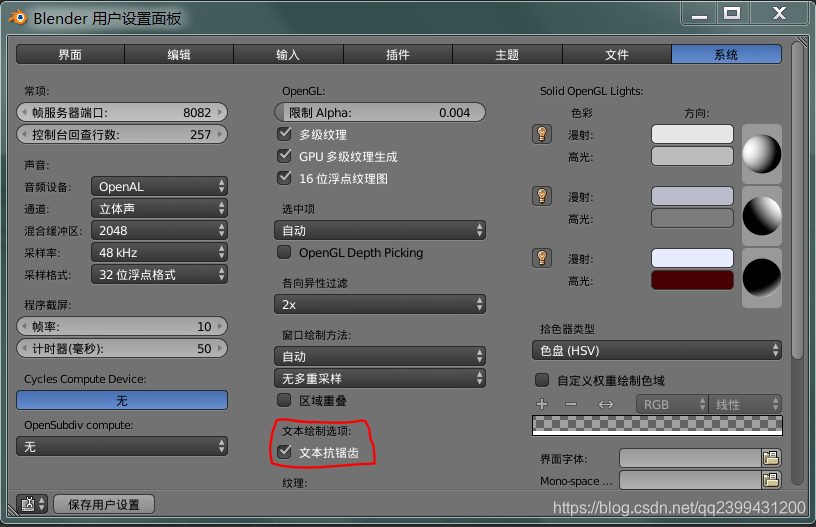
Task: Switch to 输入 tab
Action: pyautogui.click(x=288, y=54)
